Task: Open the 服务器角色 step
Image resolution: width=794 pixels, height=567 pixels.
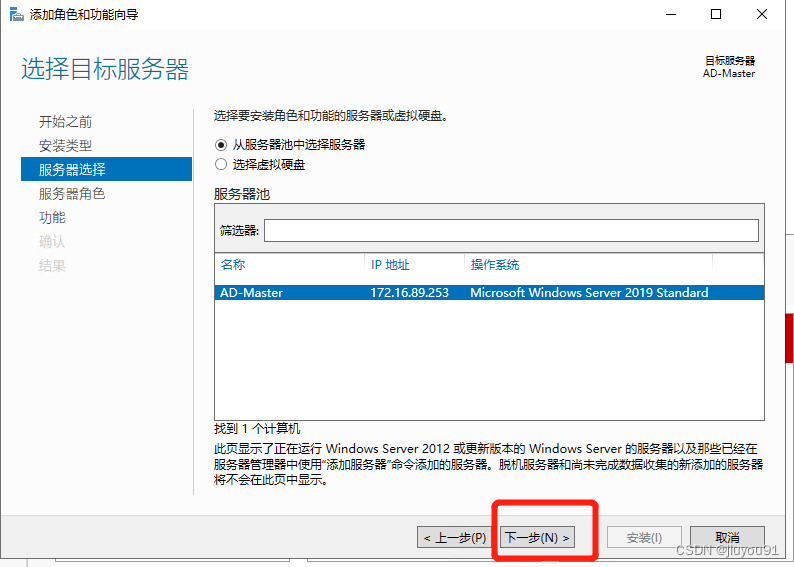Action: tap(72, 193)
